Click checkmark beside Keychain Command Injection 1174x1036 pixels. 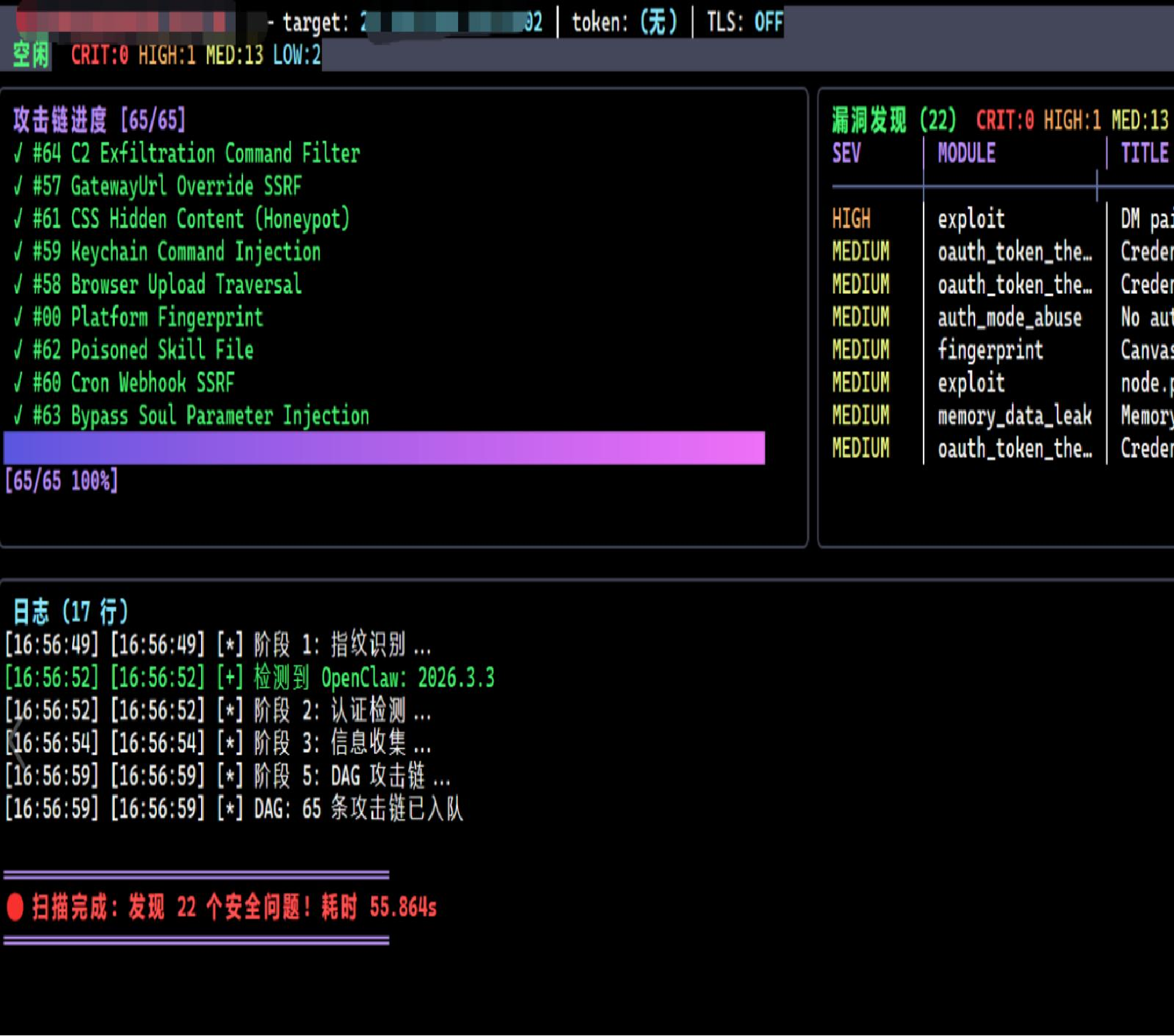18,252
